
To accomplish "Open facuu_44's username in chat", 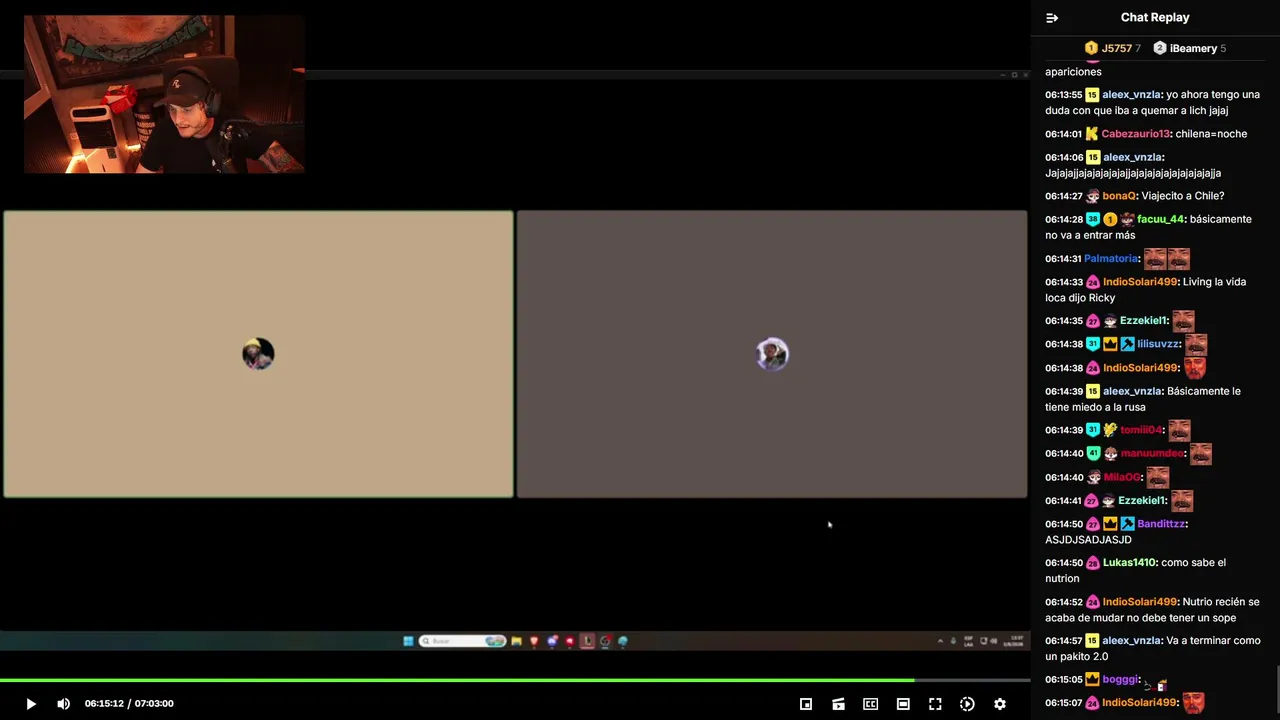I will coord(1160,219).
